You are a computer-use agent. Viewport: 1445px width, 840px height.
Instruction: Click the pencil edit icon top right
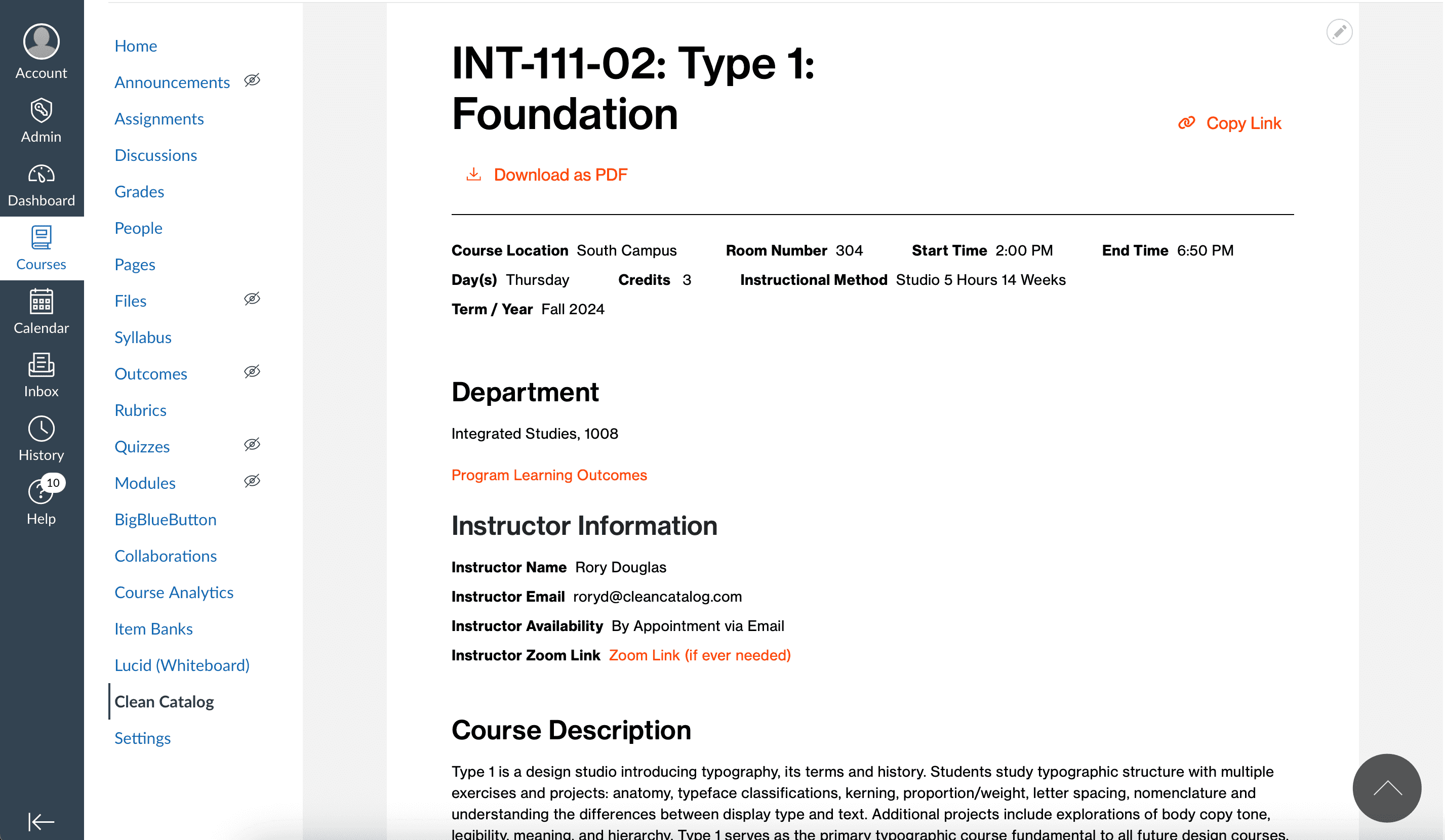pyautogui.click(x=1339, y=32)
